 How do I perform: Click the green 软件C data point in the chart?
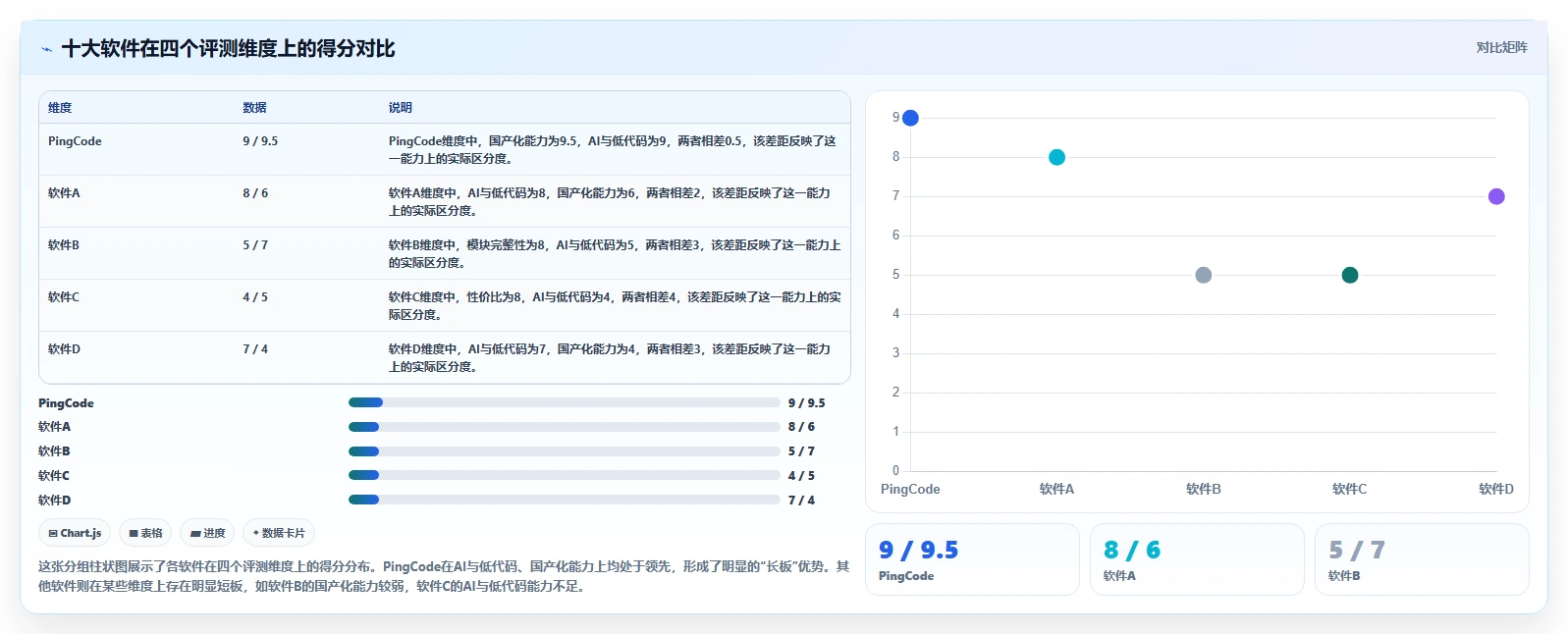coord(1350,275)
